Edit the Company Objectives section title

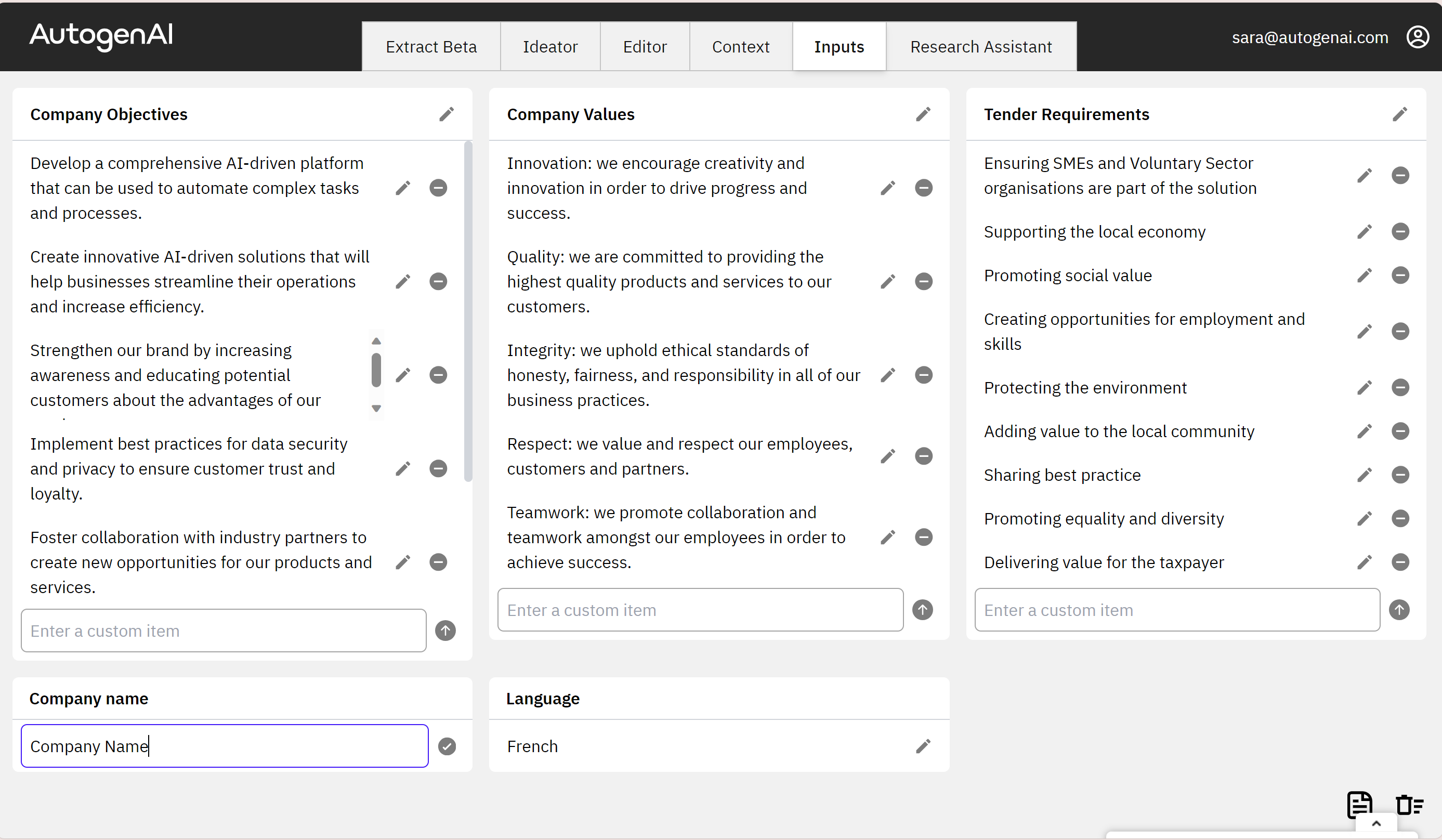pyautogui.click(x=447, y=114)
